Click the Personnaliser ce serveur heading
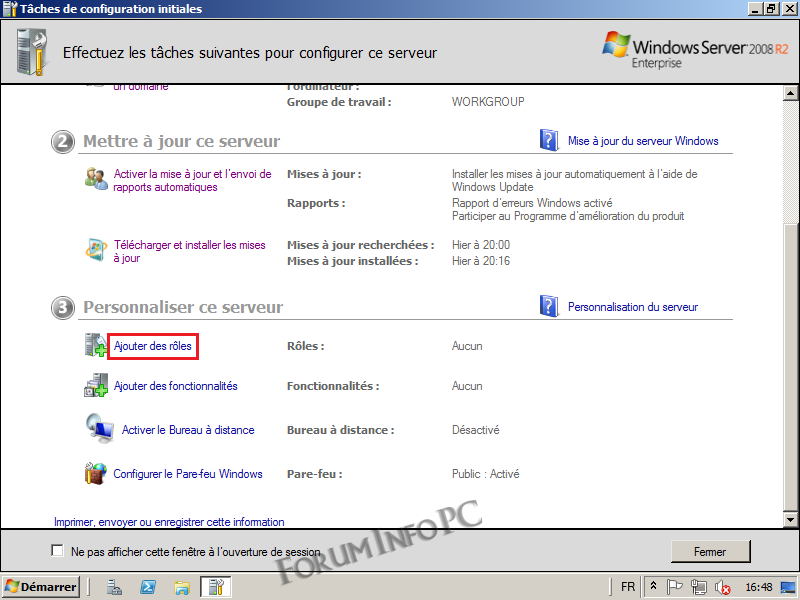 [x=183, y=307]
